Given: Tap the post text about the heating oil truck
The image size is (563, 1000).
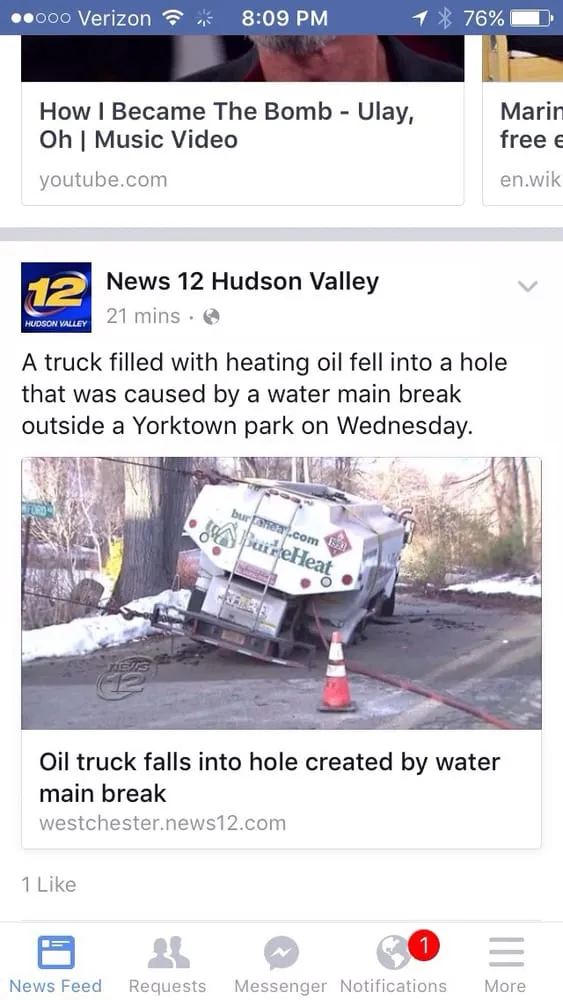Looking at the screenshot, I should (265, 394).
